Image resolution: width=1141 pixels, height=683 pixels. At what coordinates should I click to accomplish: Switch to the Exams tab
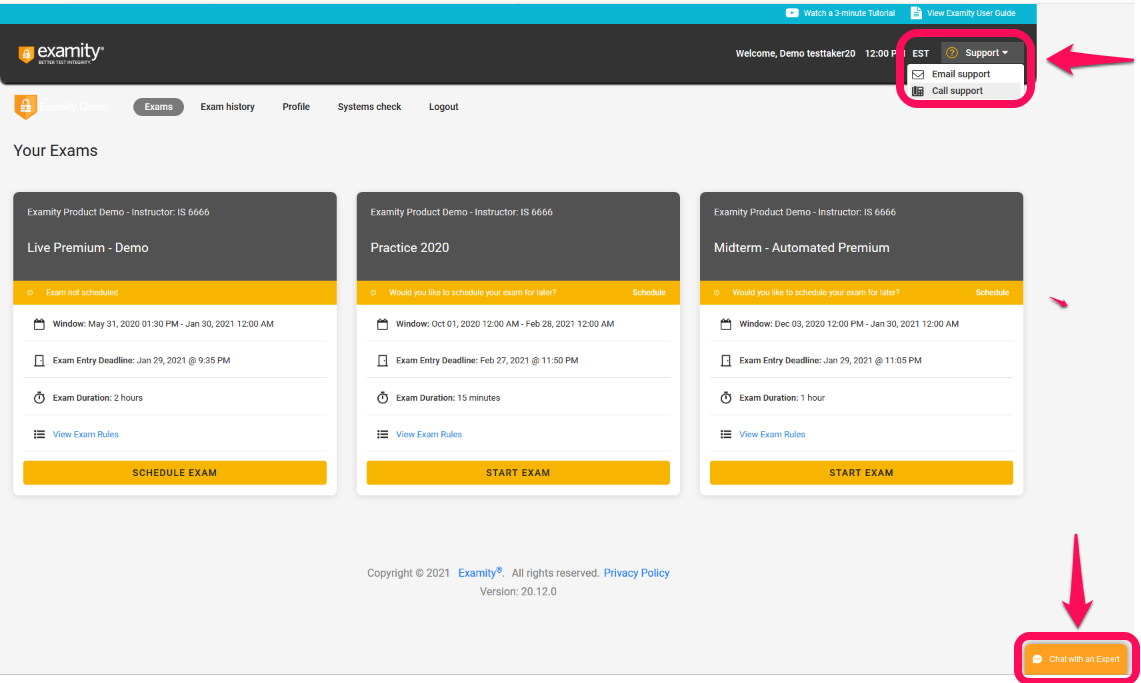[158, 107]
